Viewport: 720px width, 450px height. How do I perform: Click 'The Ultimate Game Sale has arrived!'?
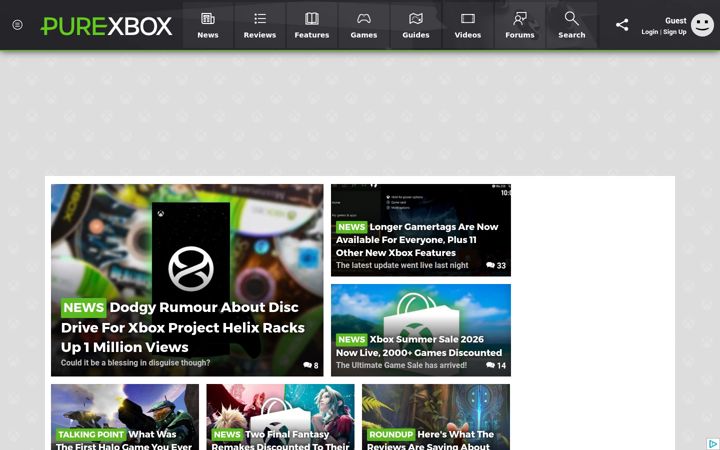point(401,366)
